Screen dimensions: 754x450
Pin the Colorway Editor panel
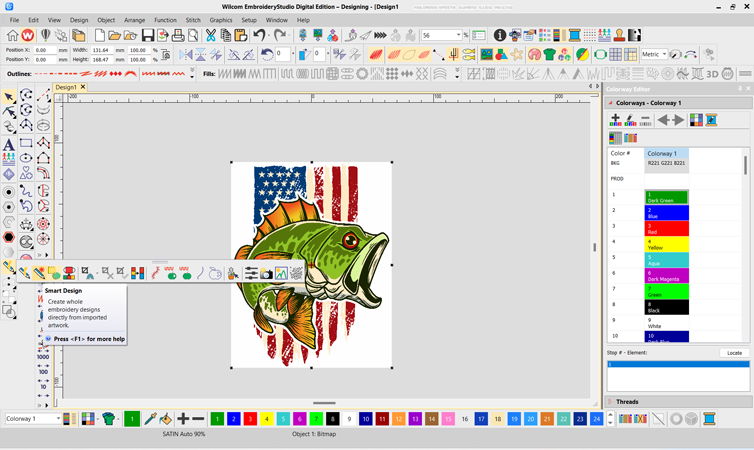coord(740,88)
